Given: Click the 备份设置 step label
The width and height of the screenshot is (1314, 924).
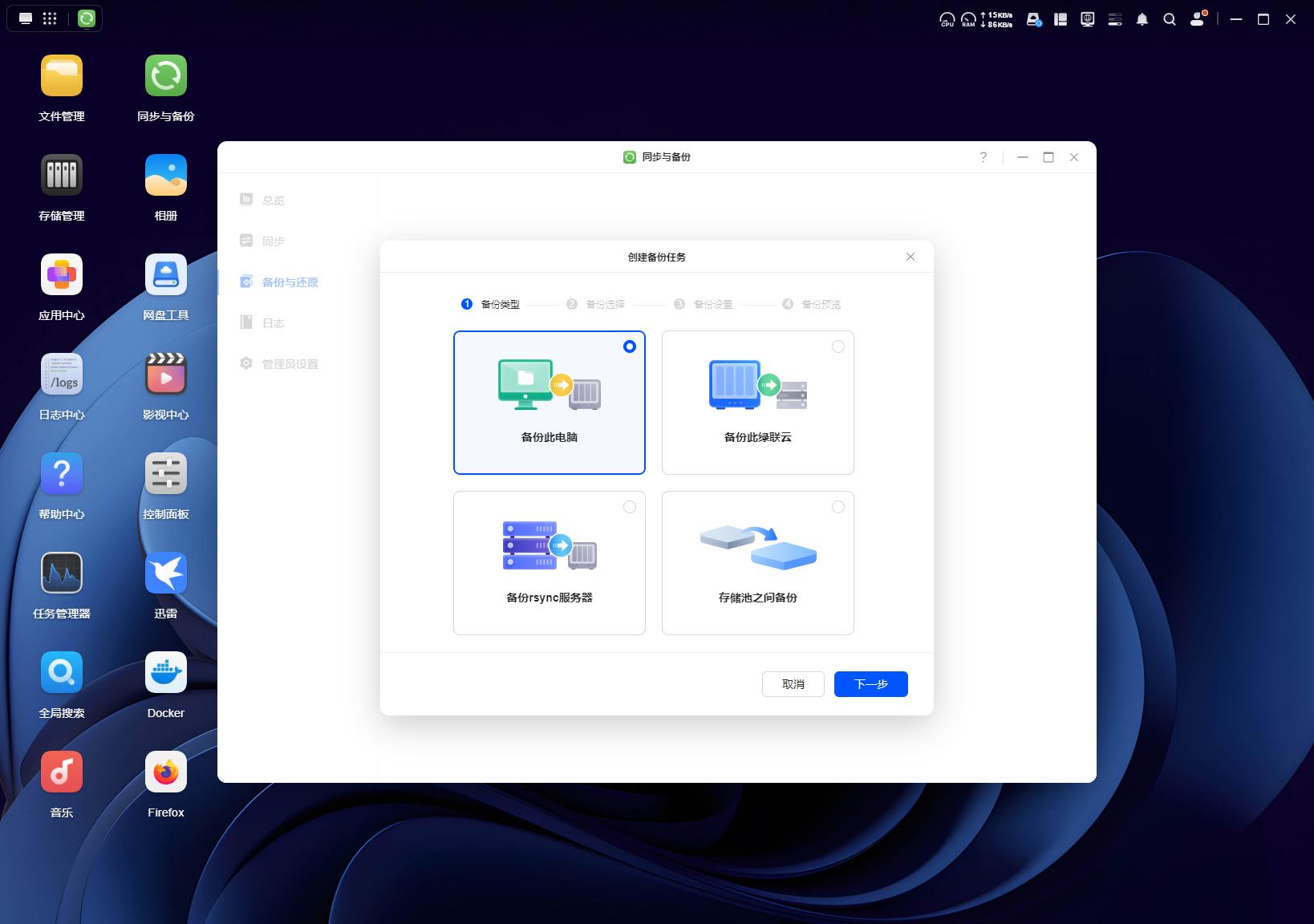Looking at the screenshot, I should 713,304.
